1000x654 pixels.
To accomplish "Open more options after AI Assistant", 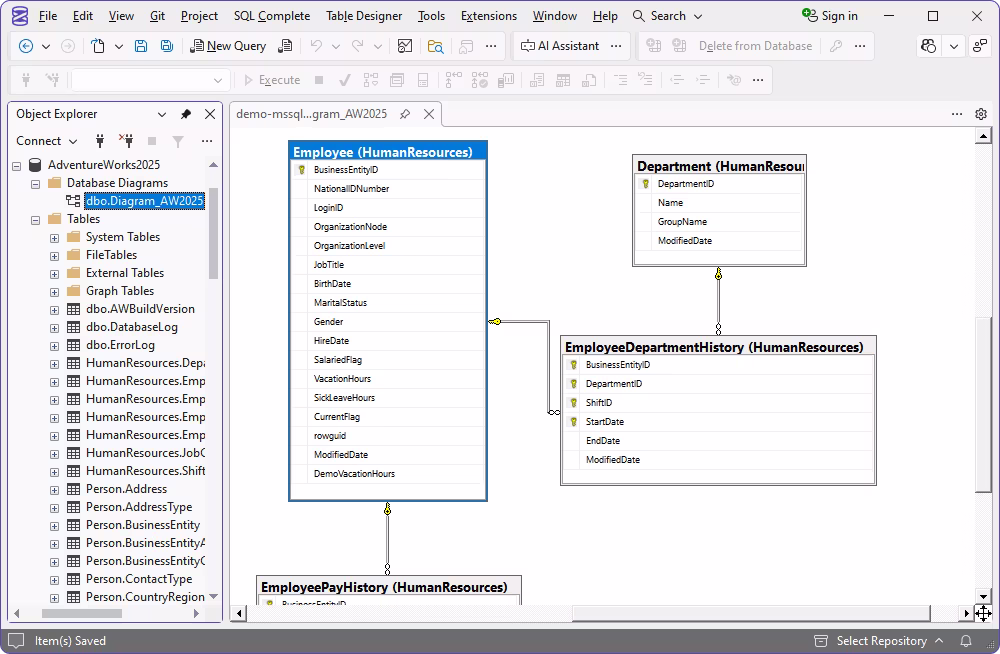I will click(x=616, y=46).
